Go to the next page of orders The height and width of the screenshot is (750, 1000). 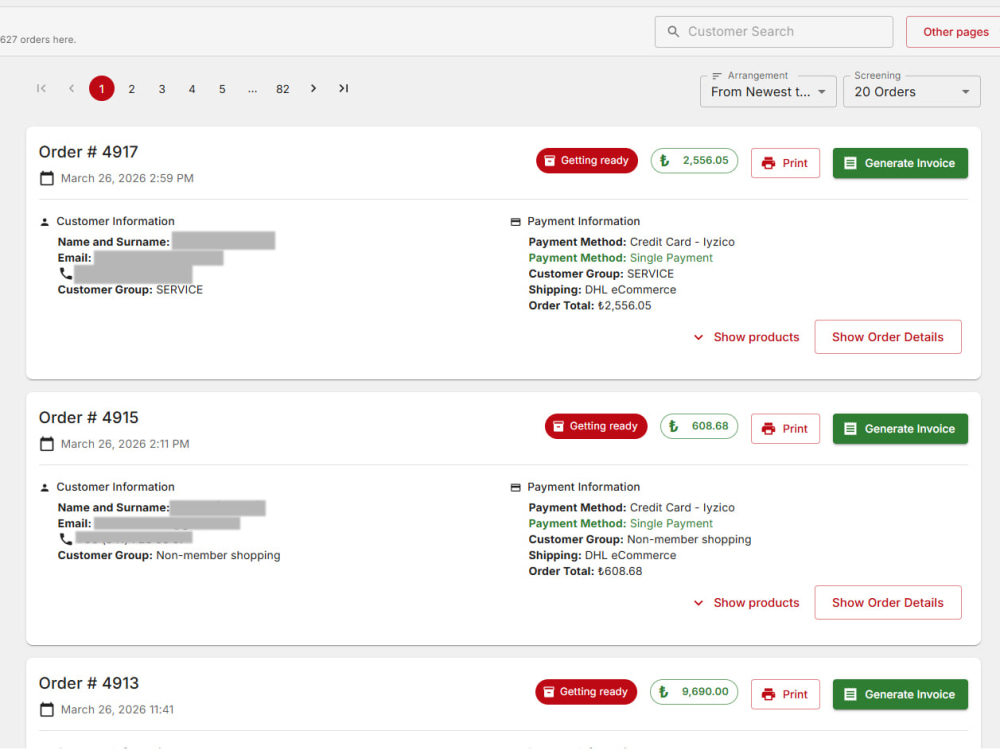[x=313, y=89]
